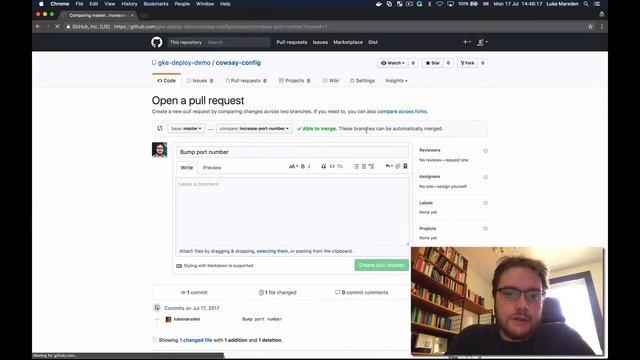This screenshot has height=360, width=640.
Task: Click the branch compare switch icon
Action: pos(160,128)
